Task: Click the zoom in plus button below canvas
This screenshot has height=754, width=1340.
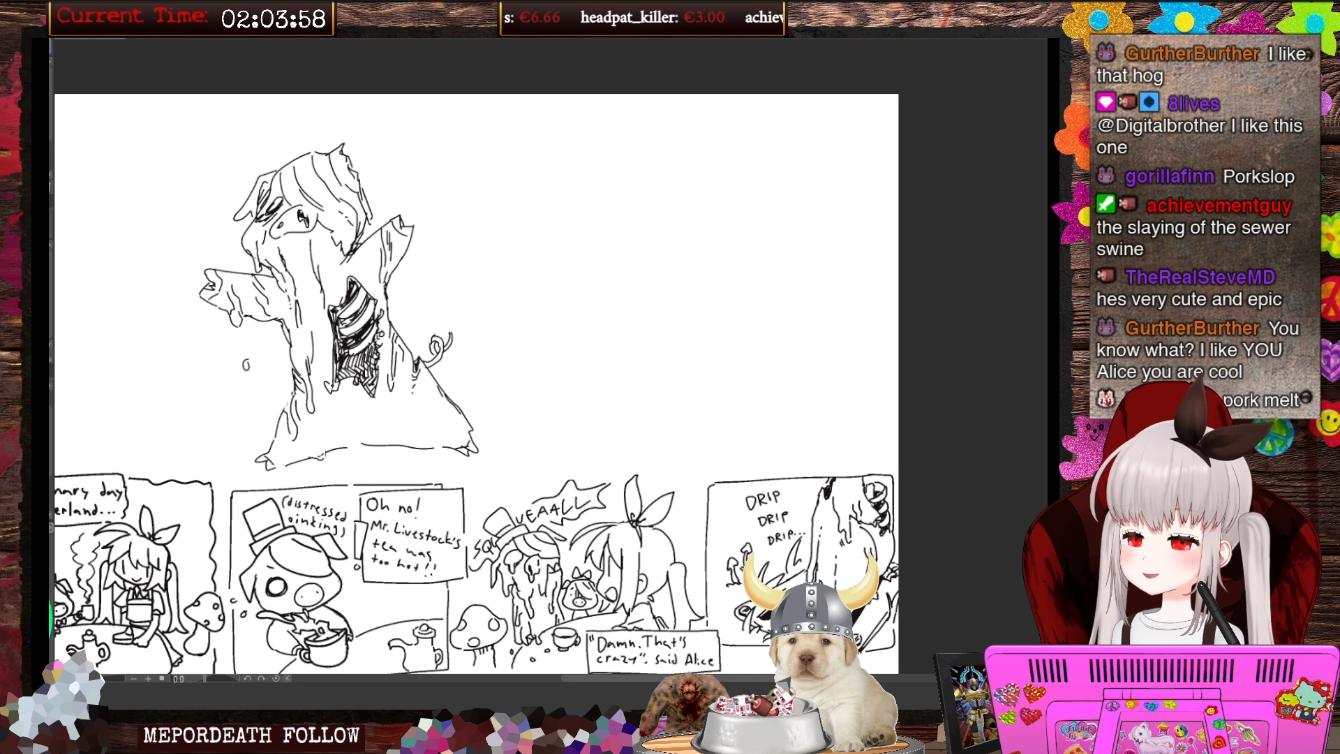Action: (148, 679)
